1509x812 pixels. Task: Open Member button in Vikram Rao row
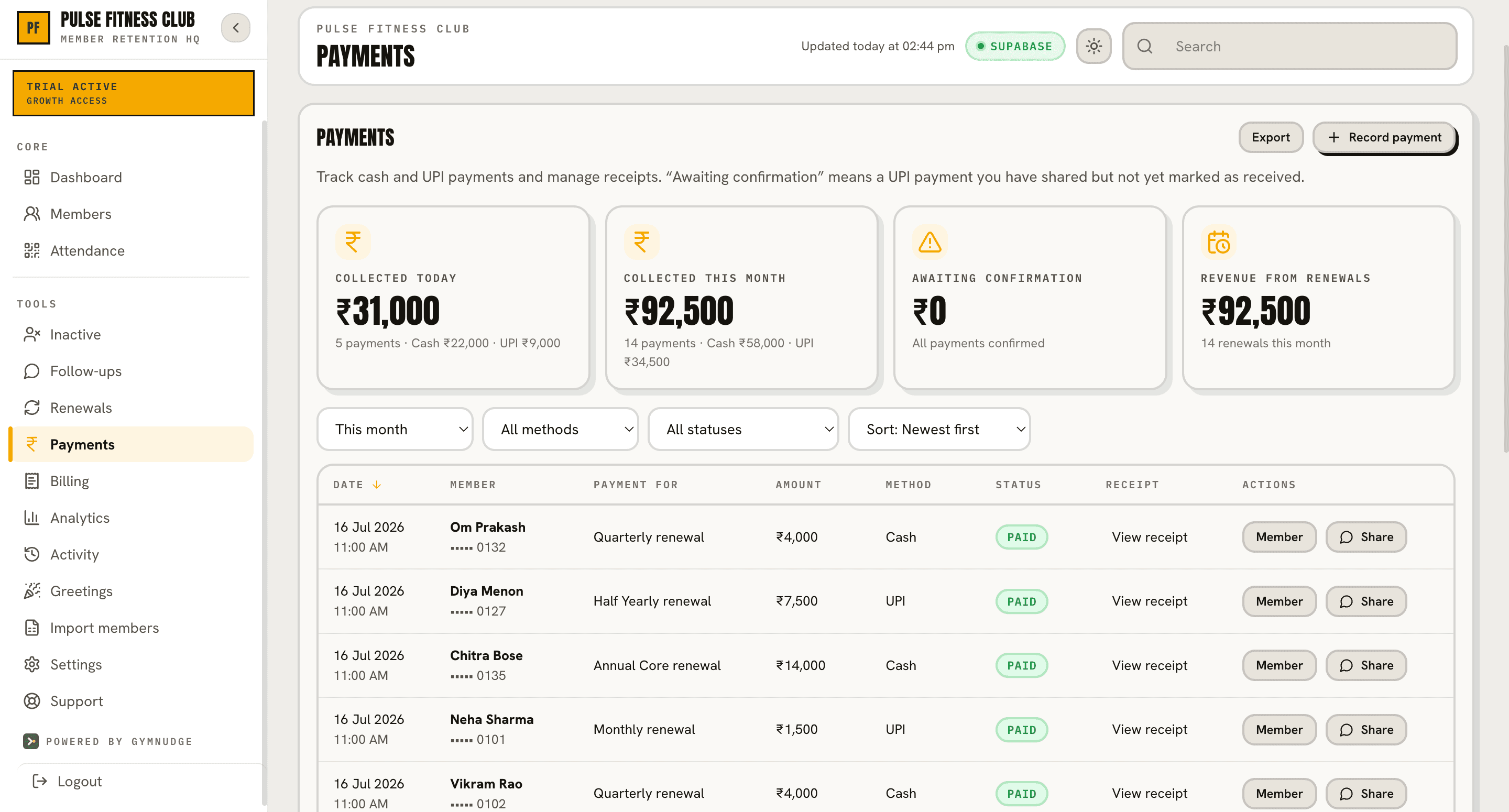coord(1280,794)
